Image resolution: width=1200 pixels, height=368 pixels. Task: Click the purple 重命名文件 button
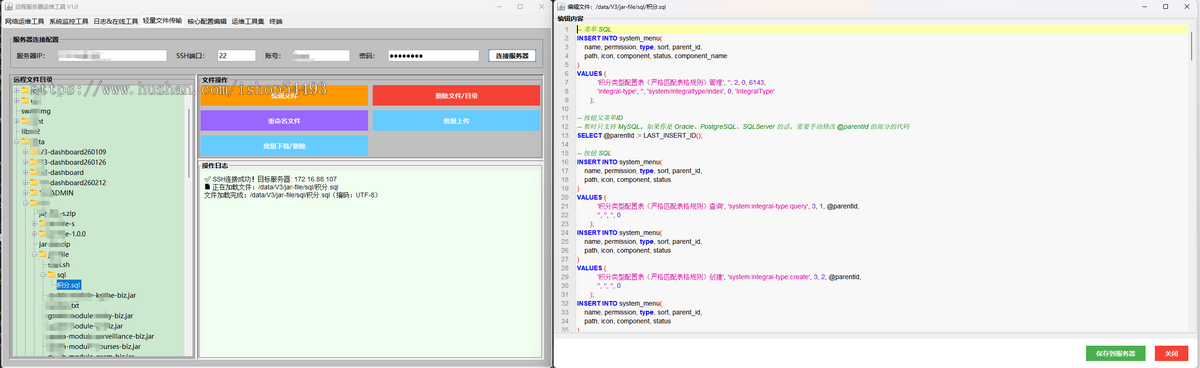coord(284,120)
